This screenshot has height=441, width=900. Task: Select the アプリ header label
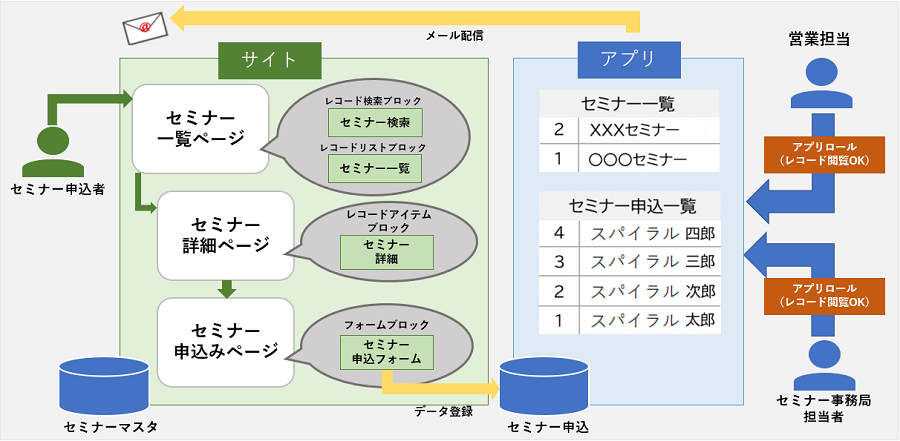(x=629, y=59)
